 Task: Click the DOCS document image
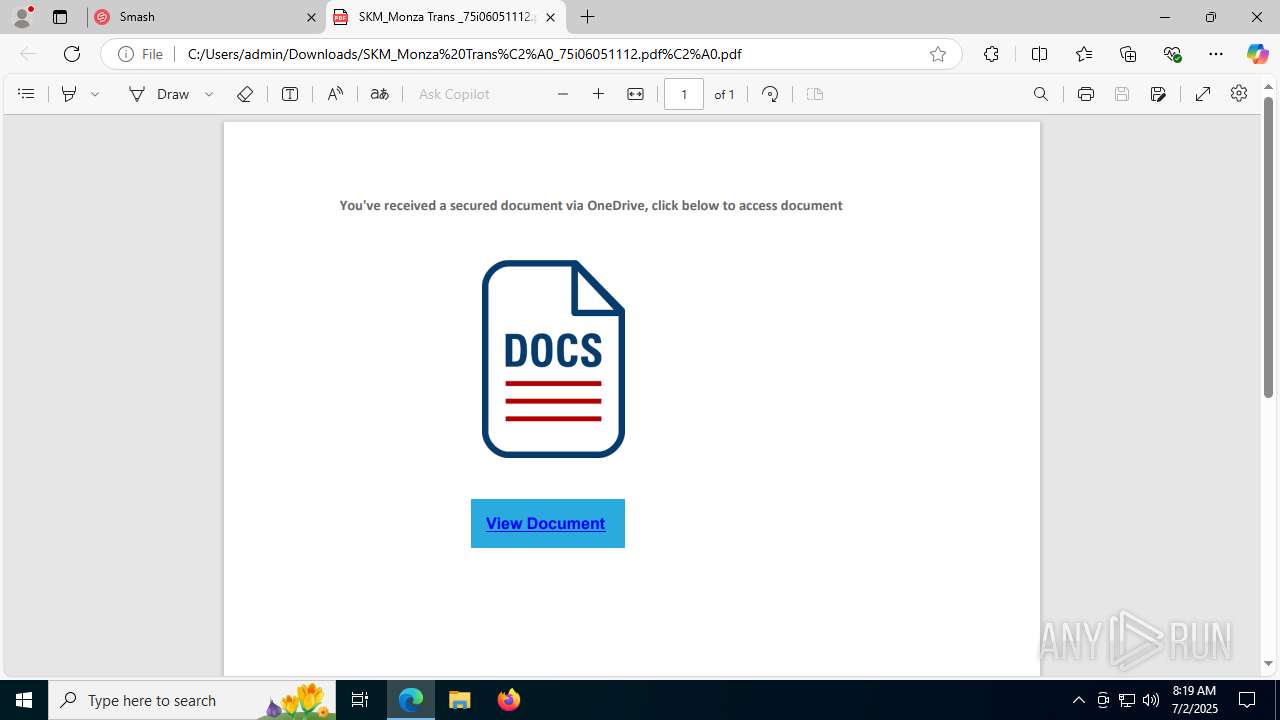click(553, 359)
